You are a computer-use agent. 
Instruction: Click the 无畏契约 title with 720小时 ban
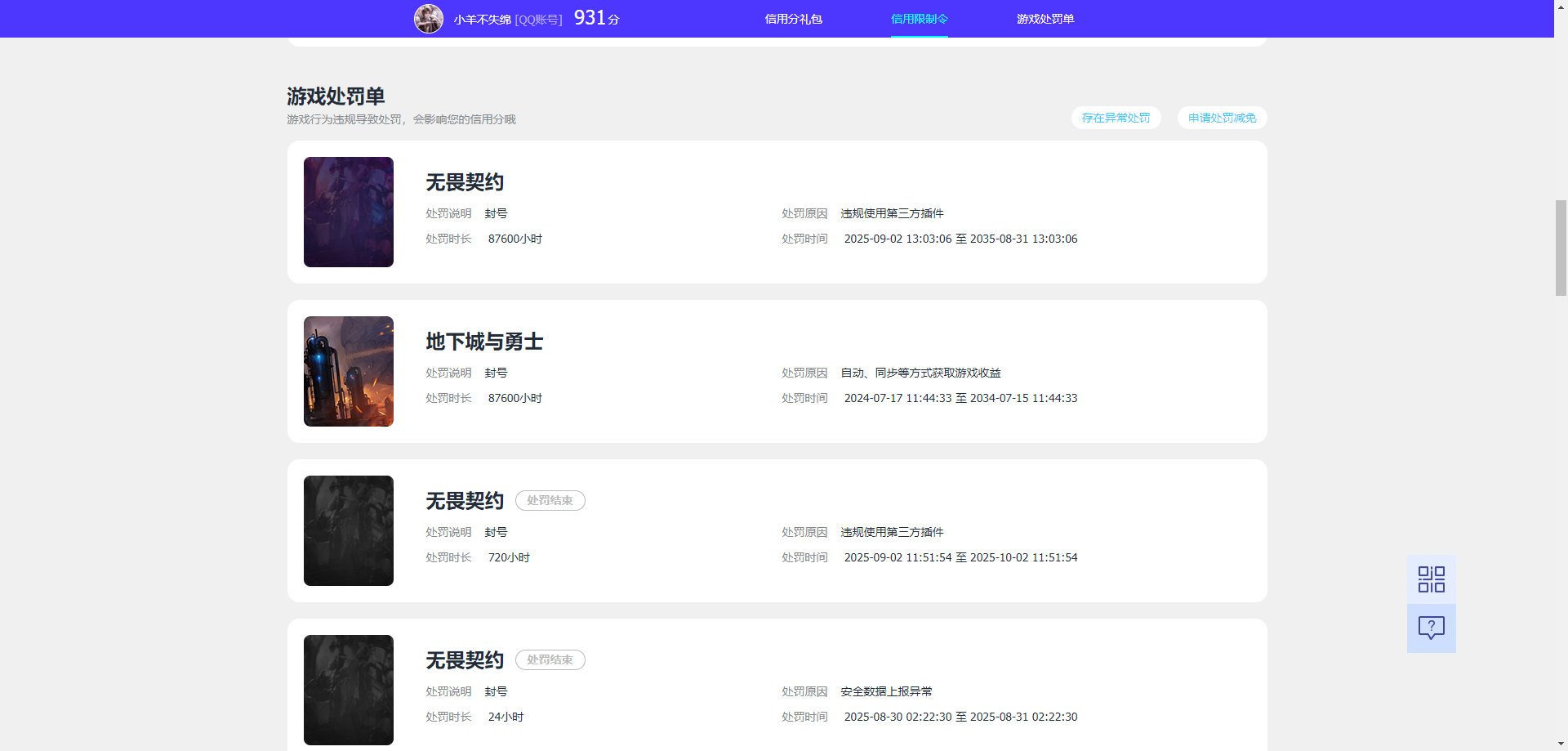tap(465, 501)
